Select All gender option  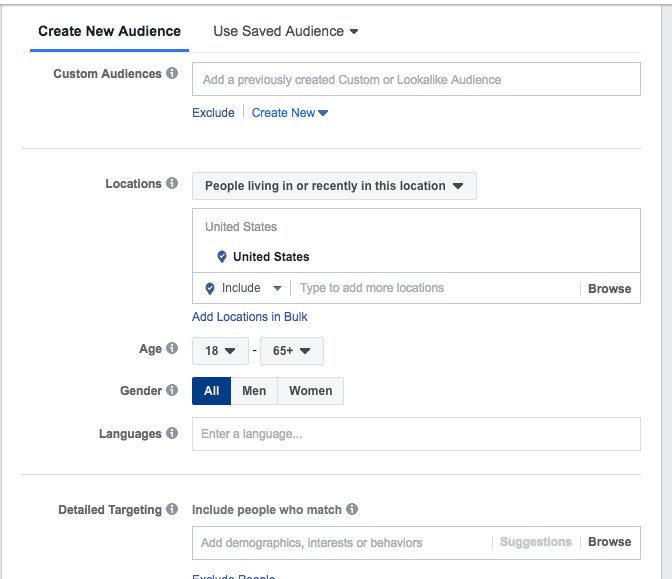(x=211, y=391)
